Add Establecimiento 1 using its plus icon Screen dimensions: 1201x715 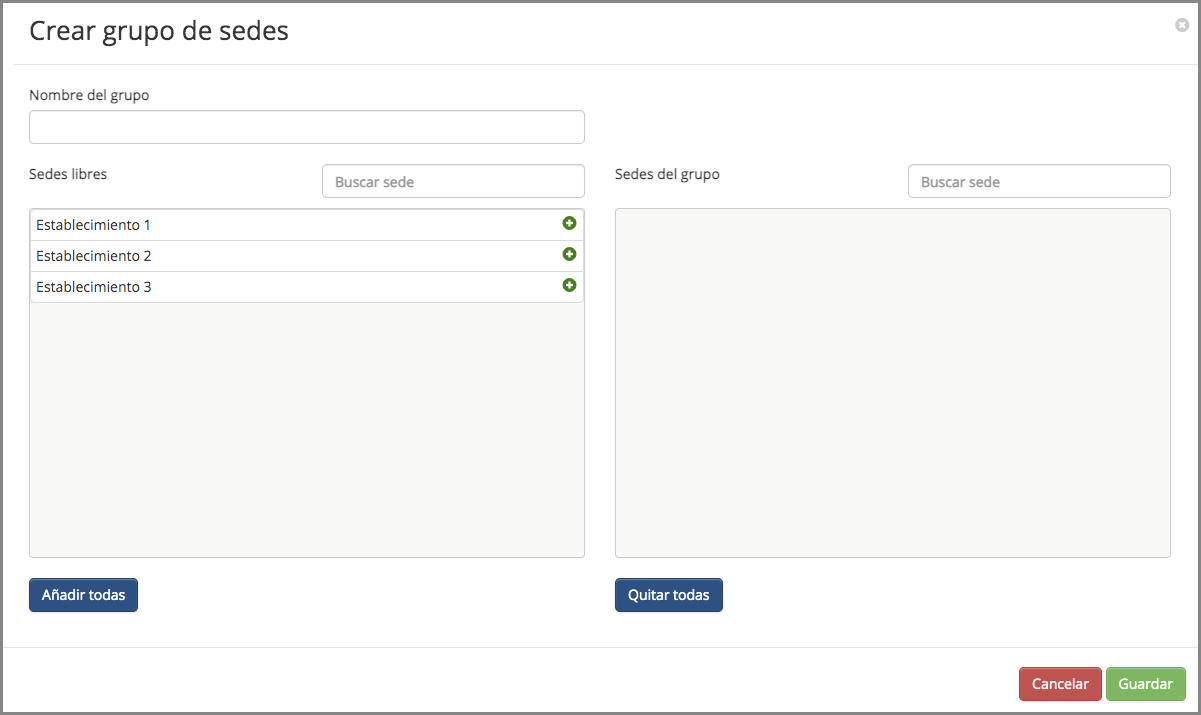tap(569, 224)
